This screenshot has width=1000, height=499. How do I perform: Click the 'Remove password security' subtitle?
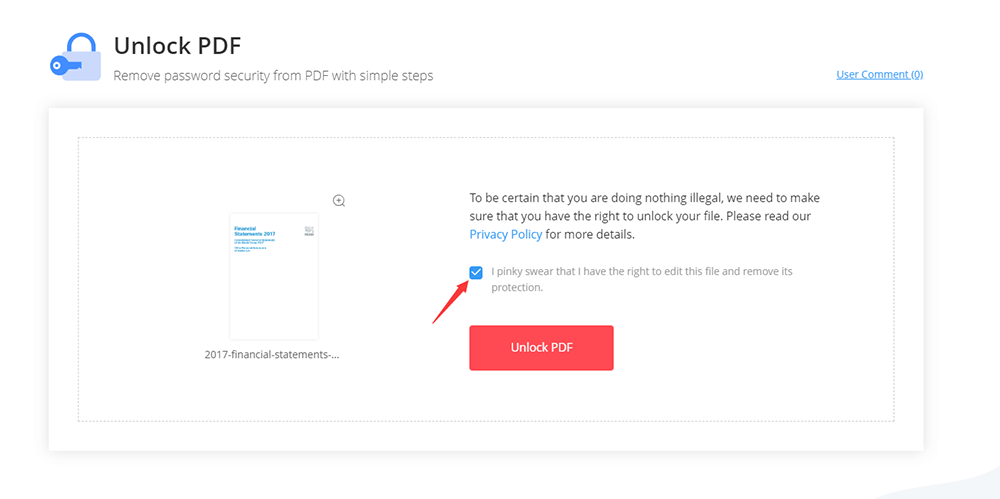tap(273, 76)
